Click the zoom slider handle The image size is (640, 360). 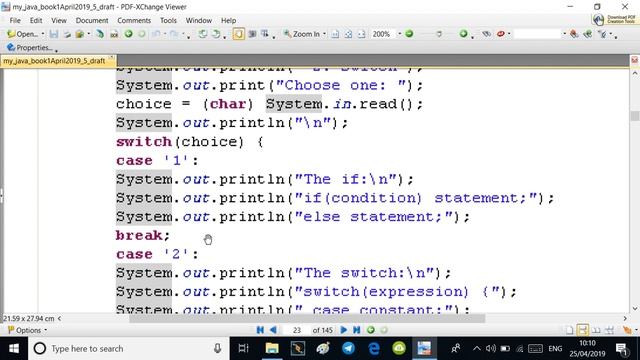point(439,34)
